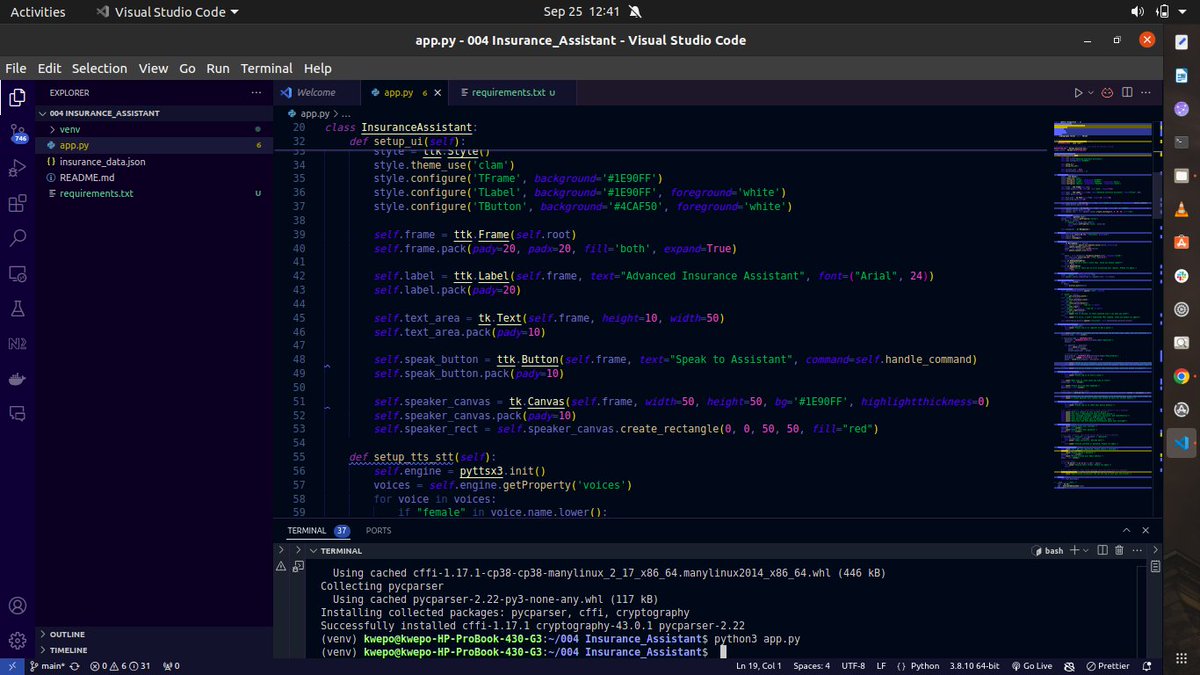This screenshot has width=1200, height=675.
Task: Maximize the panel with the up chevron
Action: (1128, 530)
